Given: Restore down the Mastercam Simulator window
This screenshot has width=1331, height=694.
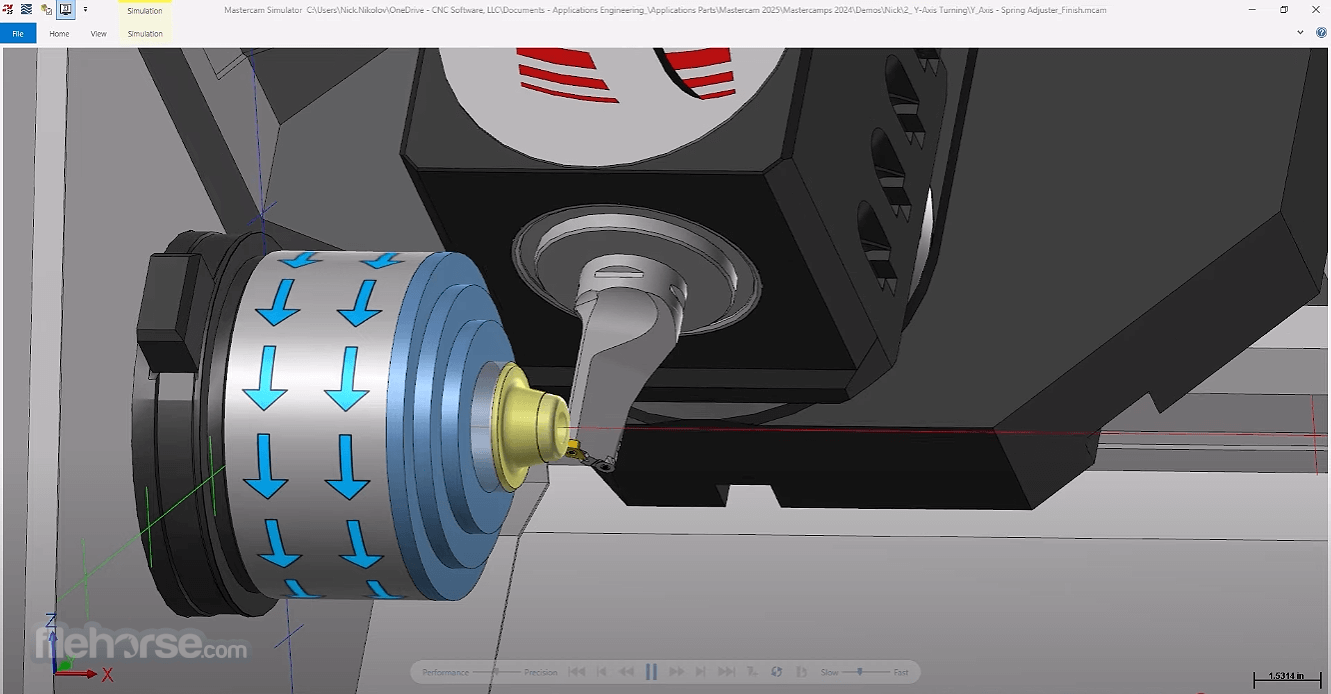Looking at the screenshot, I should click(1284, 9).
